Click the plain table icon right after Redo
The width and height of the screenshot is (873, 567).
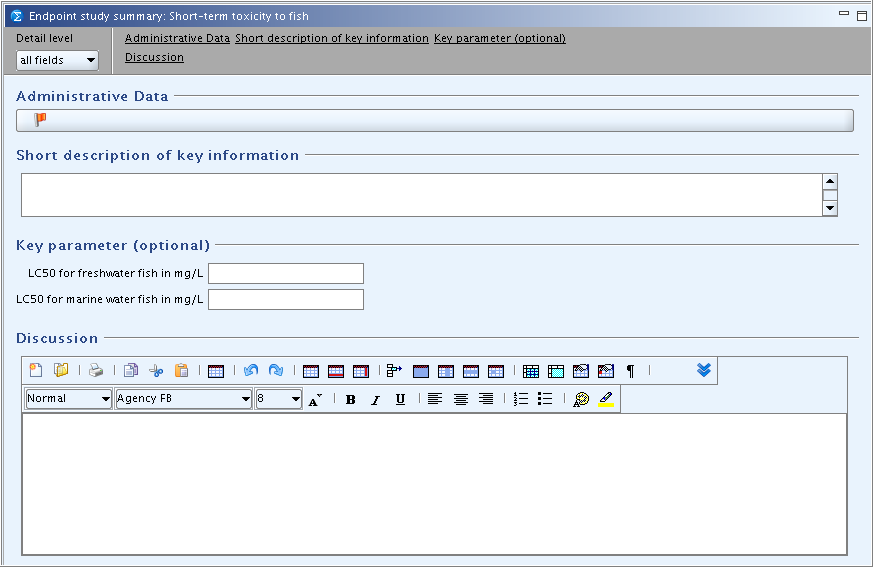coord(311,371)
